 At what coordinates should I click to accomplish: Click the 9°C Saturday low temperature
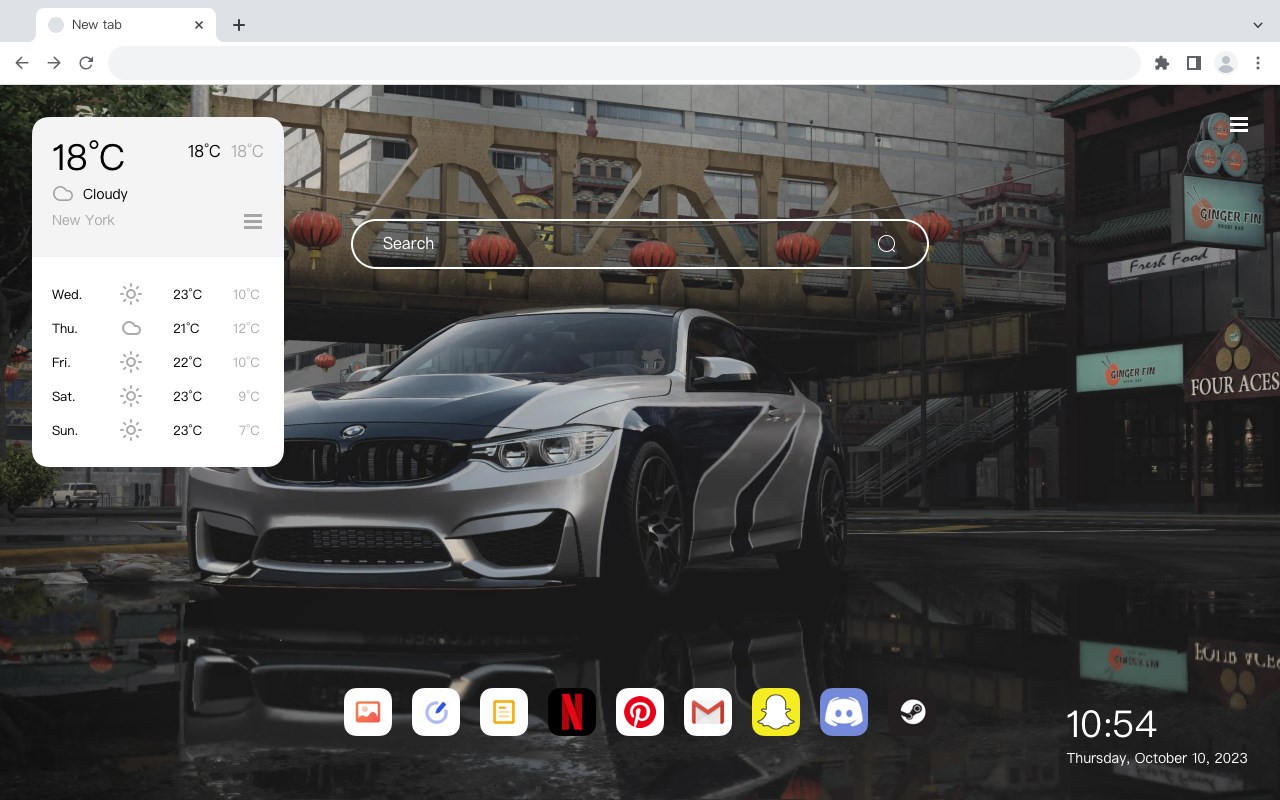coord(249,396)
